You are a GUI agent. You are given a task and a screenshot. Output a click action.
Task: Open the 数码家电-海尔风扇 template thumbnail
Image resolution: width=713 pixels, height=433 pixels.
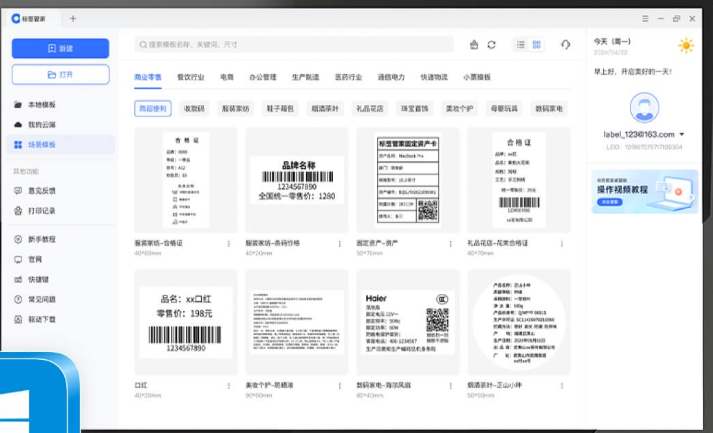[408, 322]
